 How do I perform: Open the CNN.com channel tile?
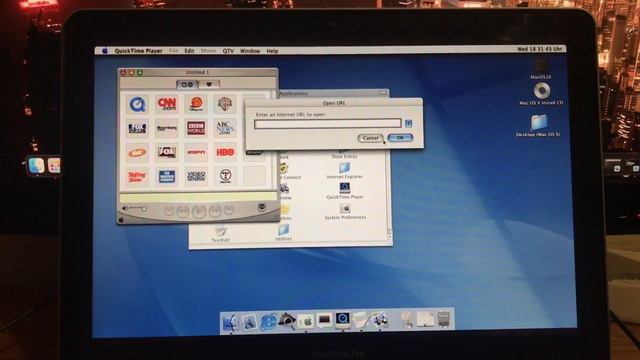tap(167, 104)
